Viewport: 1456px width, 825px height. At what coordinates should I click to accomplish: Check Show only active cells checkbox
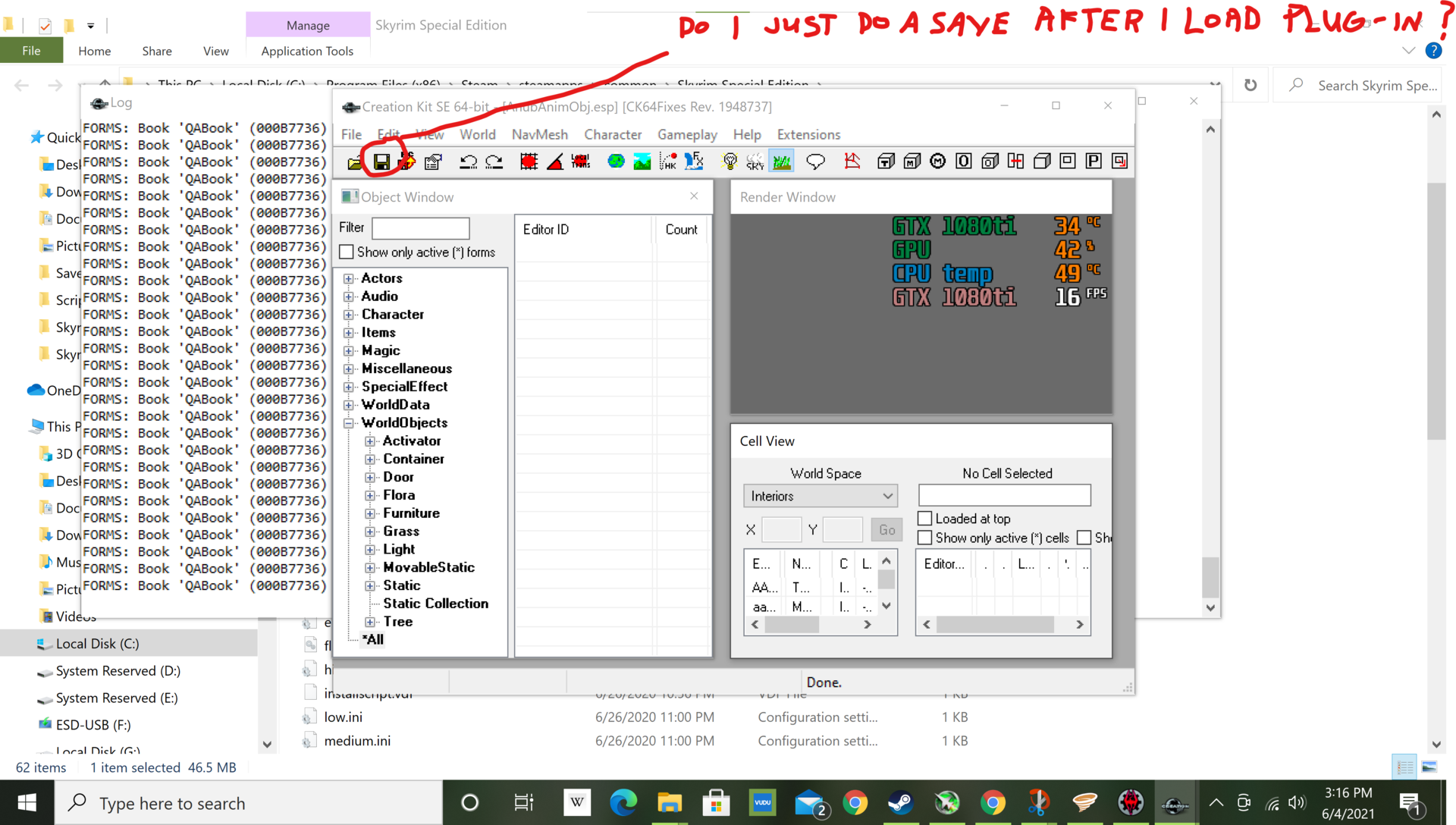coord(924,538)
